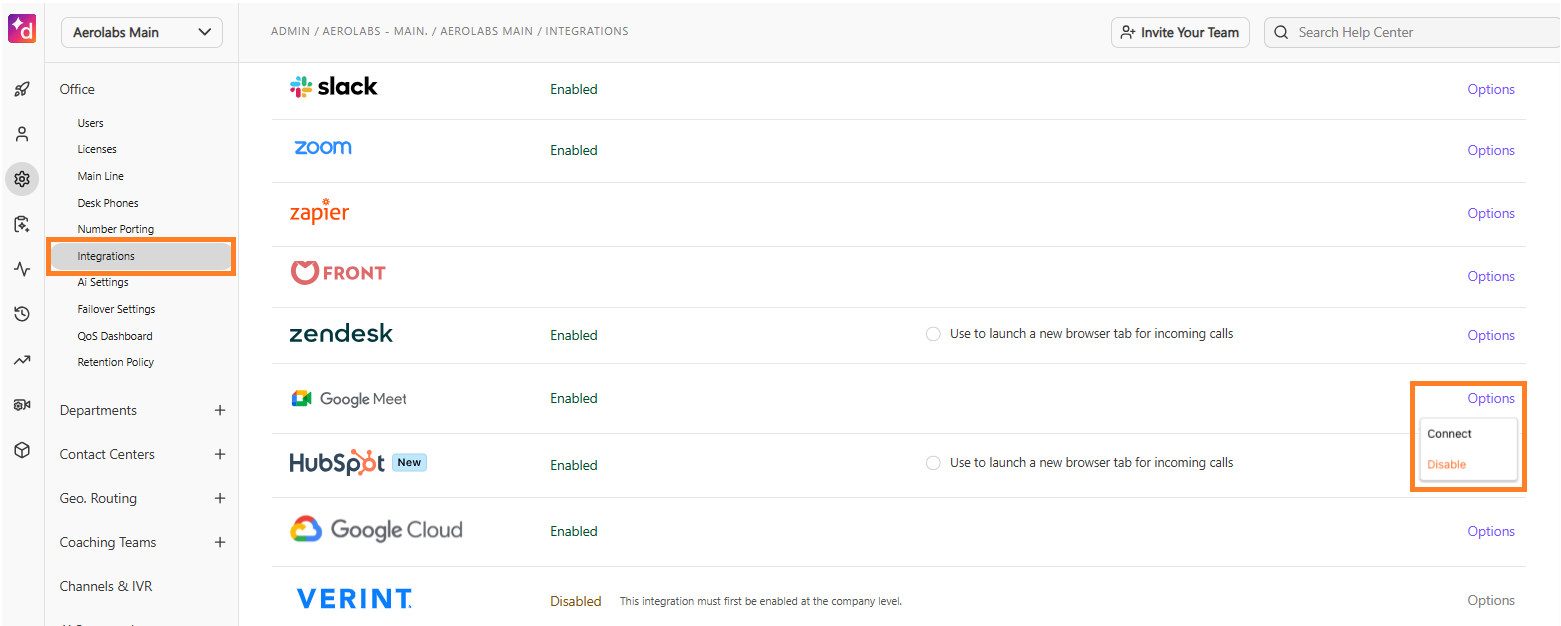The height and width of the screenshot is (626, 1561).
Task: Open the clipboard sparkle sidebar icon
Action: pos(22,224)
